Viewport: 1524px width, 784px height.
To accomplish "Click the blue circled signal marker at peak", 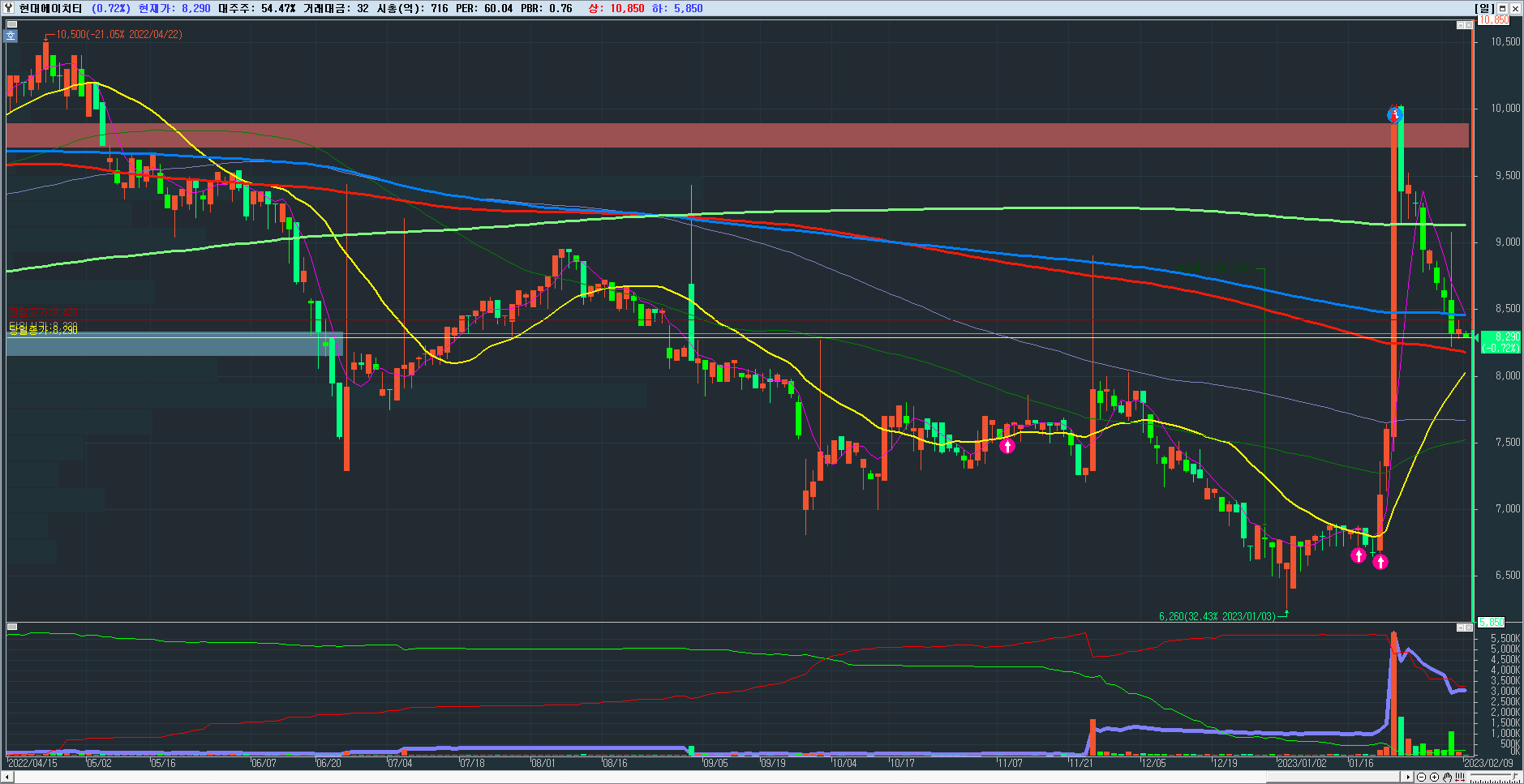I will tap(1394, 115).
